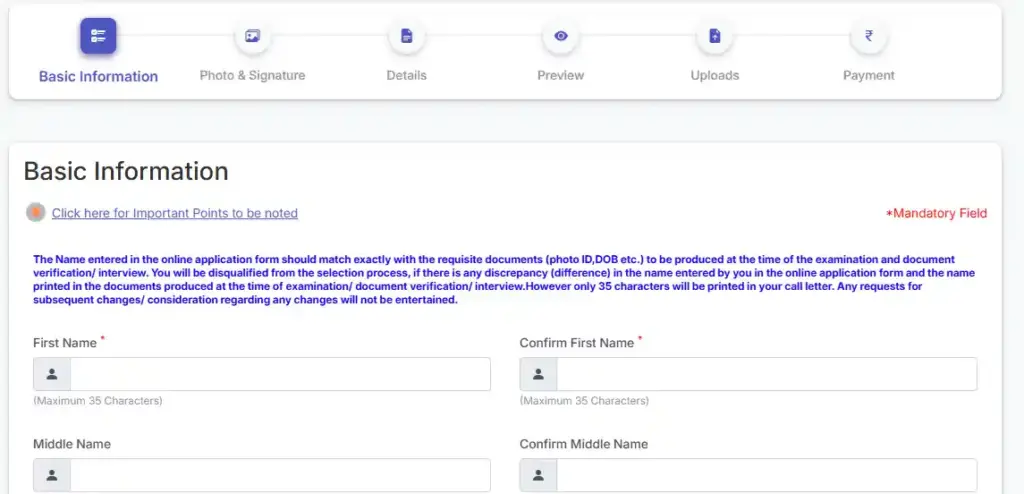Screen dimensions: 1024x494
Task: Click the orange bullet icon beside important points
Action: 36,212
